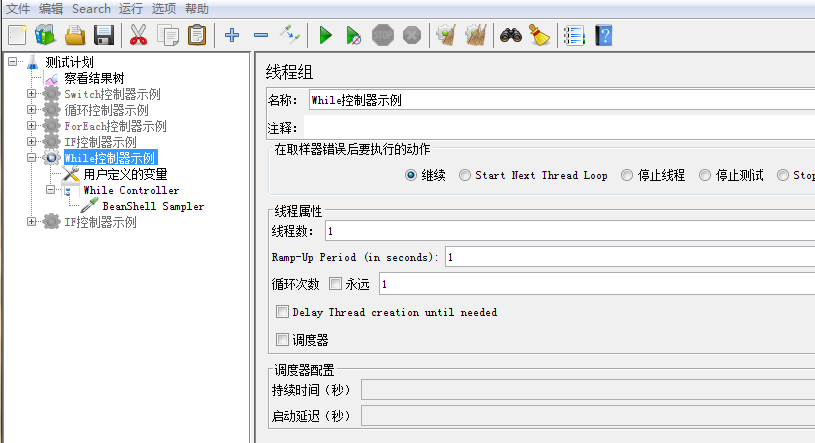
Task: Open the 运行 menu
Action: coord(130,9)
